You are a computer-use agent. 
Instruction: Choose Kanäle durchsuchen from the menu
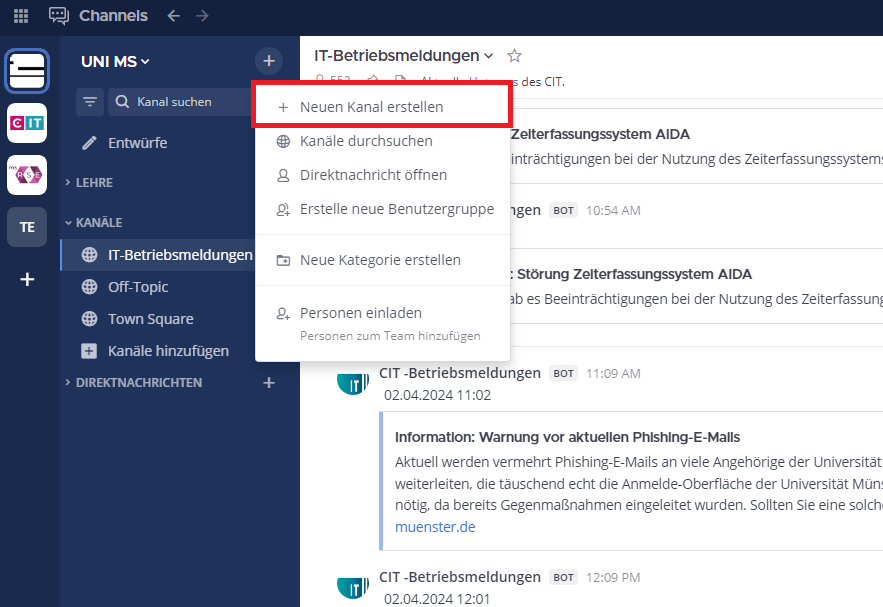click(x=366, y=141)
